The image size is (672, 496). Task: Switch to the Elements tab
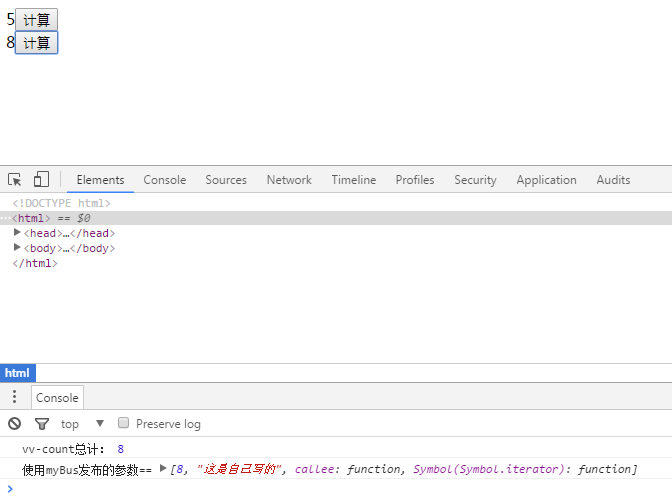100,180
